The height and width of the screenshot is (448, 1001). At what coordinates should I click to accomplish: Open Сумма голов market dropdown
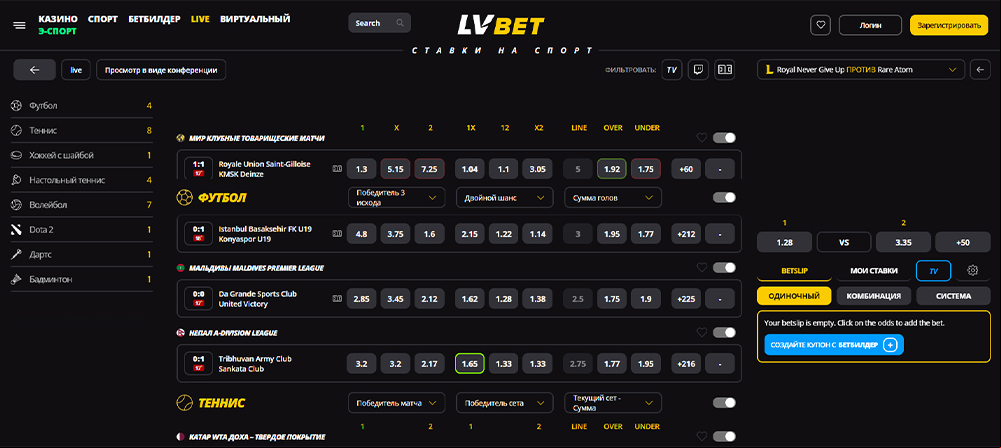613,198
